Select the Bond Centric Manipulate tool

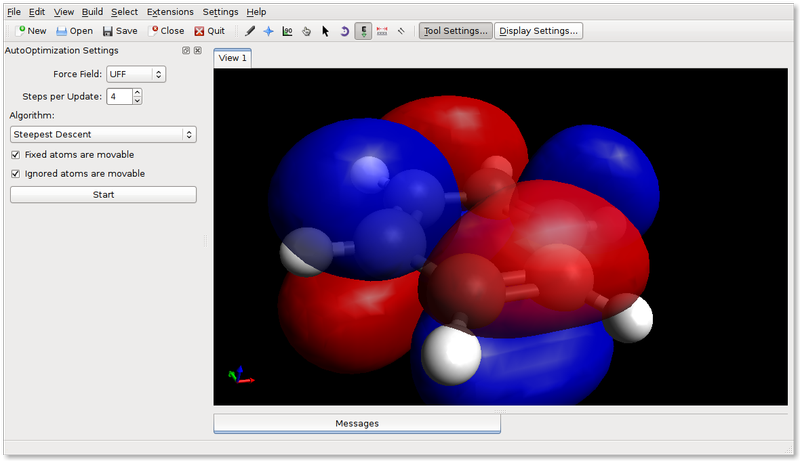pyautogui.click(x=287, y=31)
